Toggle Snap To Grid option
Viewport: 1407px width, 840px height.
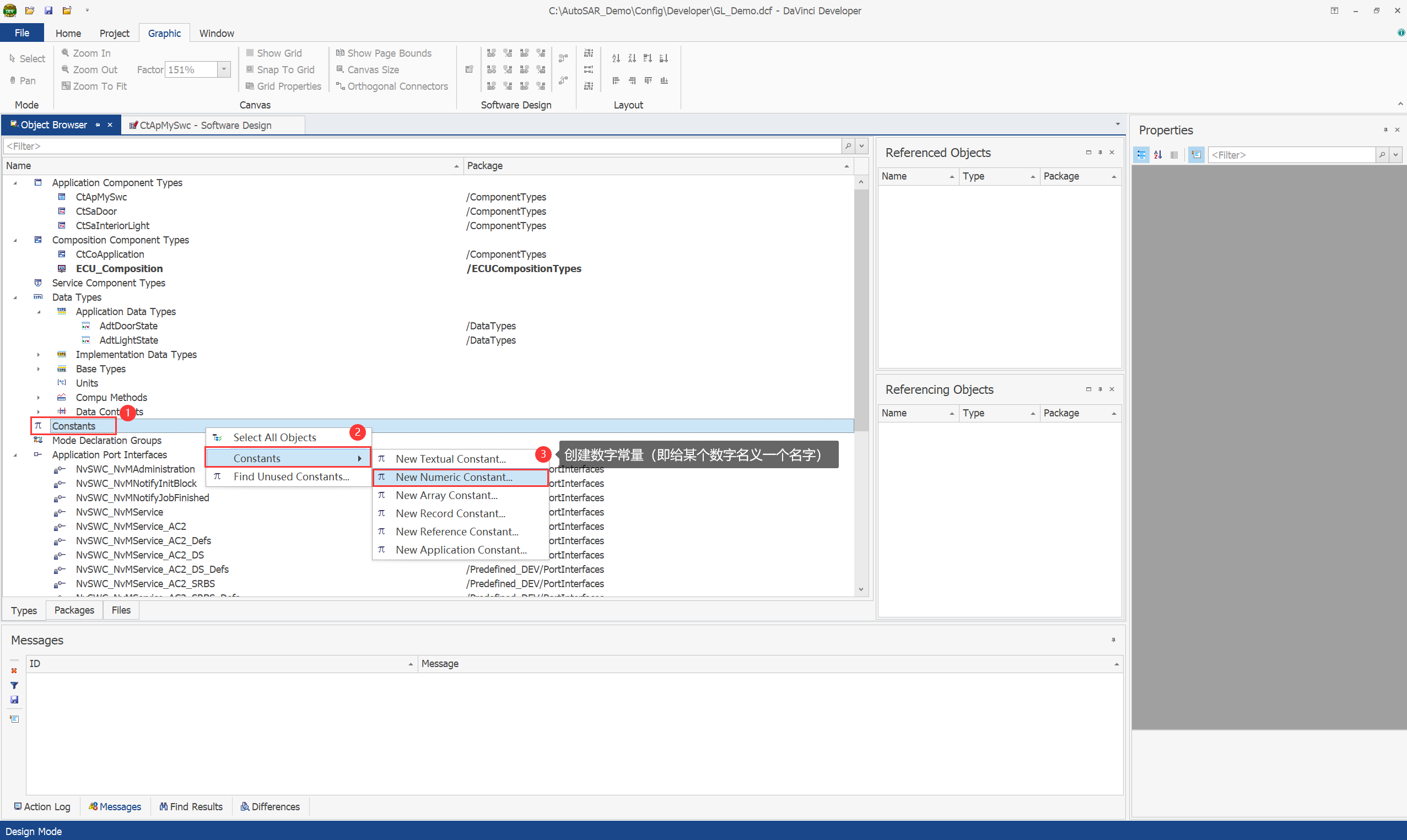(280, 69)
